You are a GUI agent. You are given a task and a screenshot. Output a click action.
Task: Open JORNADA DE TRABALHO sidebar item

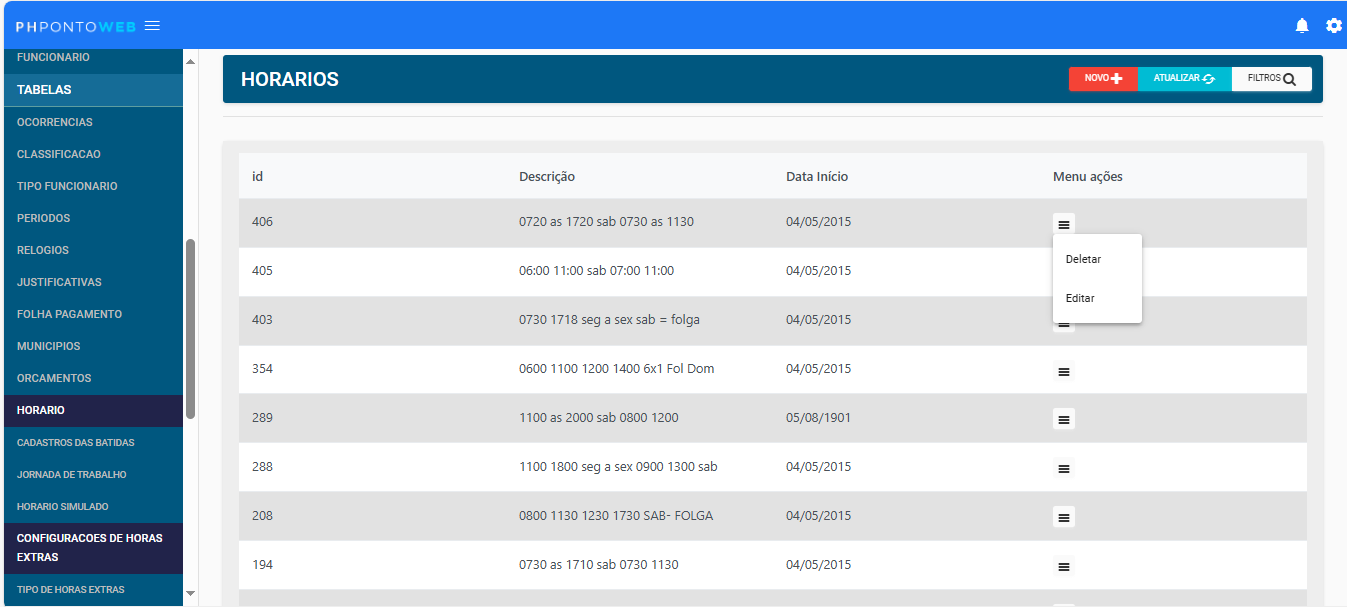tap(72, 475)
